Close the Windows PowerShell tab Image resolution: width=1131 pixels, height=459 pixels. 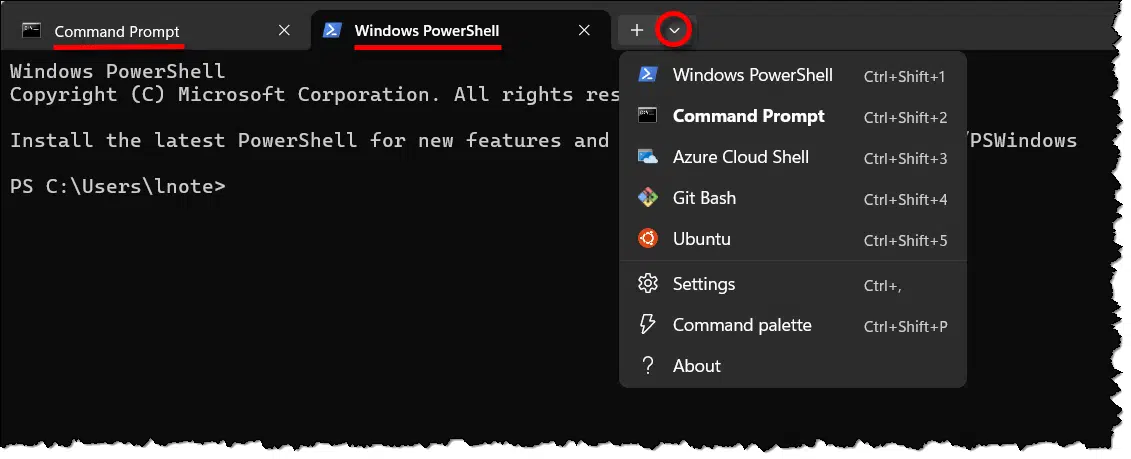(x=585, y=31)
